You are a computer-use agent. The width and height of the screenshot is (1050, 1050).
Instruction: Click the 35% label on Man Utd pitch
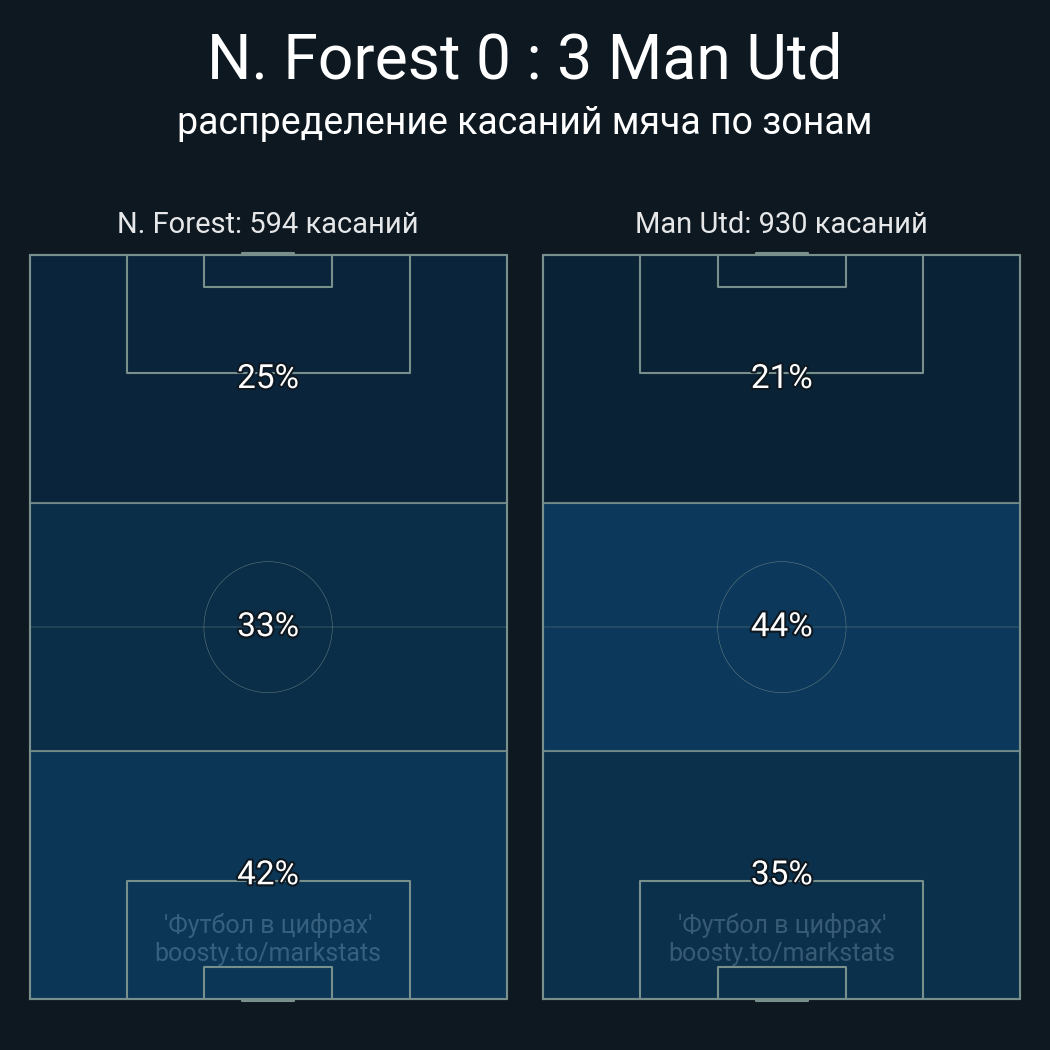tap(781, 873)
